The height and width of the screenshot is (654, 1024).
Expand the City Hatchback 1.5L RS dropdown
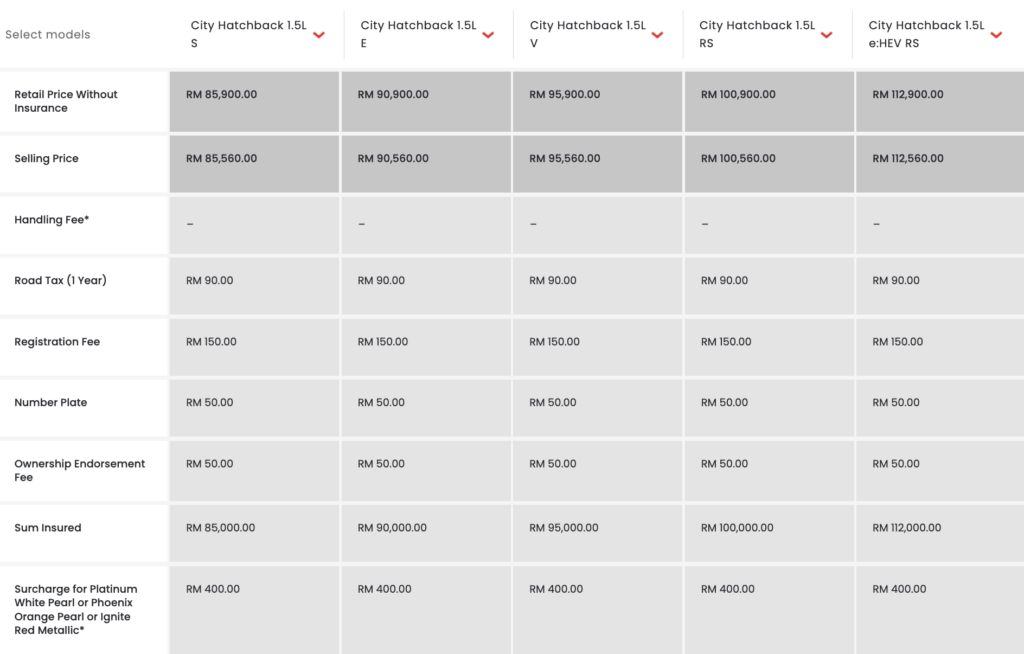pos(826,35)
